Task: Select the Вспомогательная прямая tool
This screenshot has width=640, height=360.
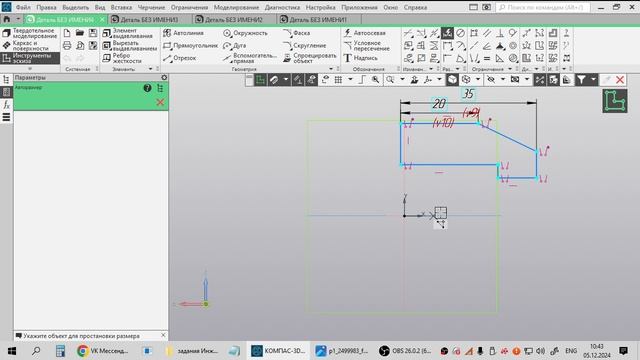Action: [x=250, y=58]
